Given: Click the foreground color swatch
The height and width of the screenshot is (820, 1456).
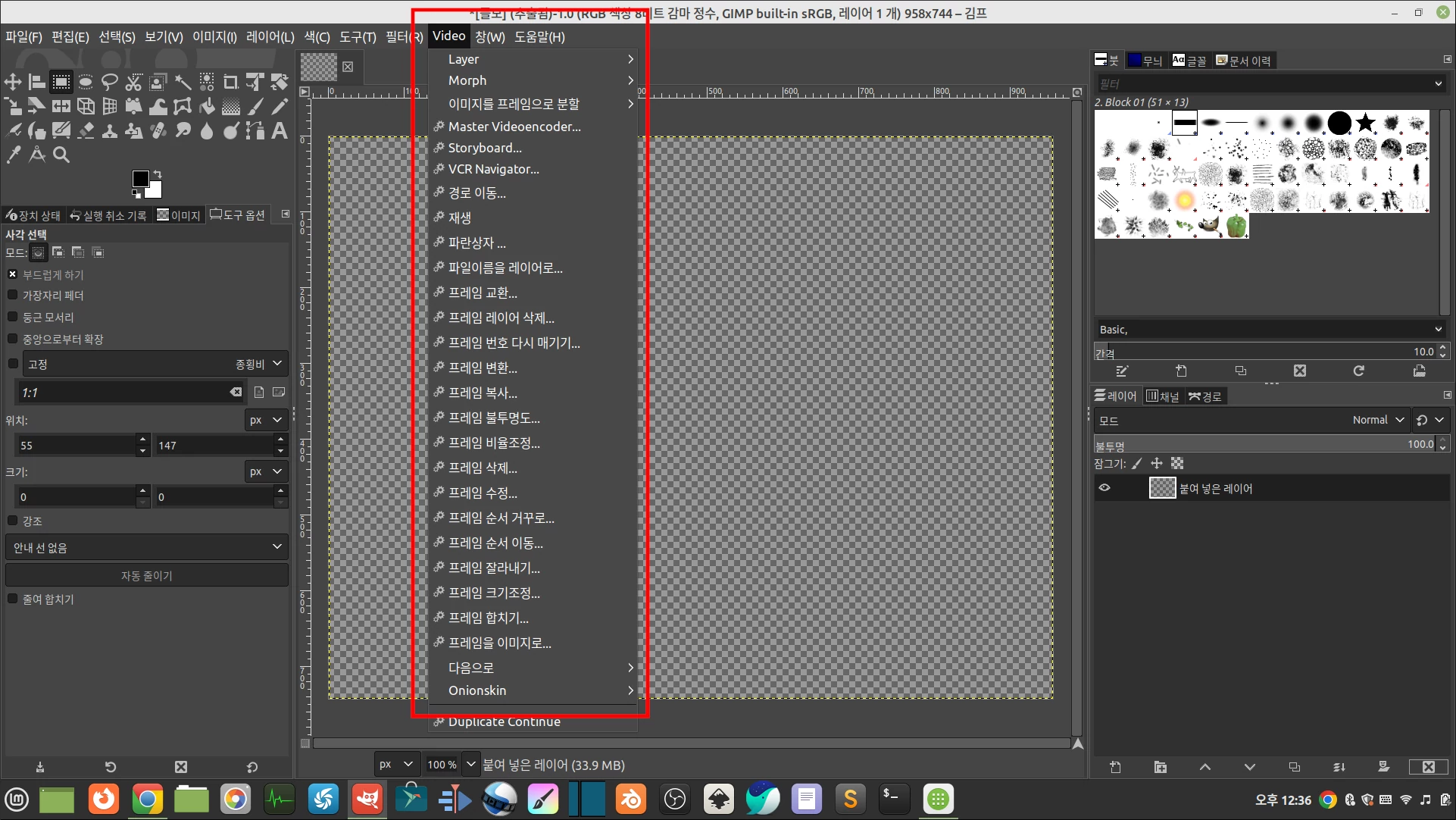Looking at the screenshot, I should click(x=140, y=179).
